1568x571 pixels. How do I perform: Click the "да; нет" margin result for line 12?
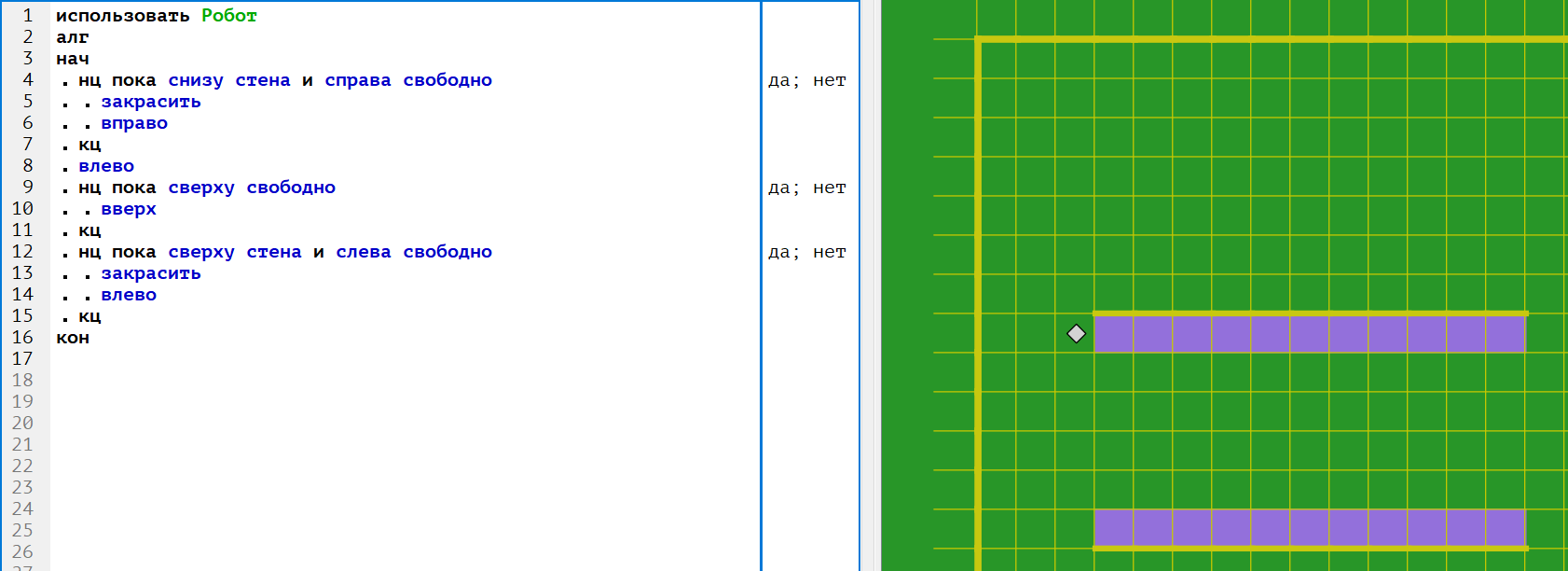point(806,252)
